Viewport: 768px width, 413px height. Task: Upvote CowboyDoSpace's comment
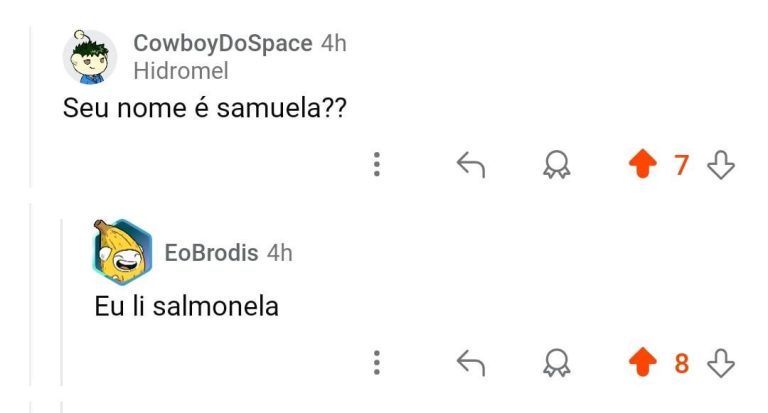pos(639,165)
